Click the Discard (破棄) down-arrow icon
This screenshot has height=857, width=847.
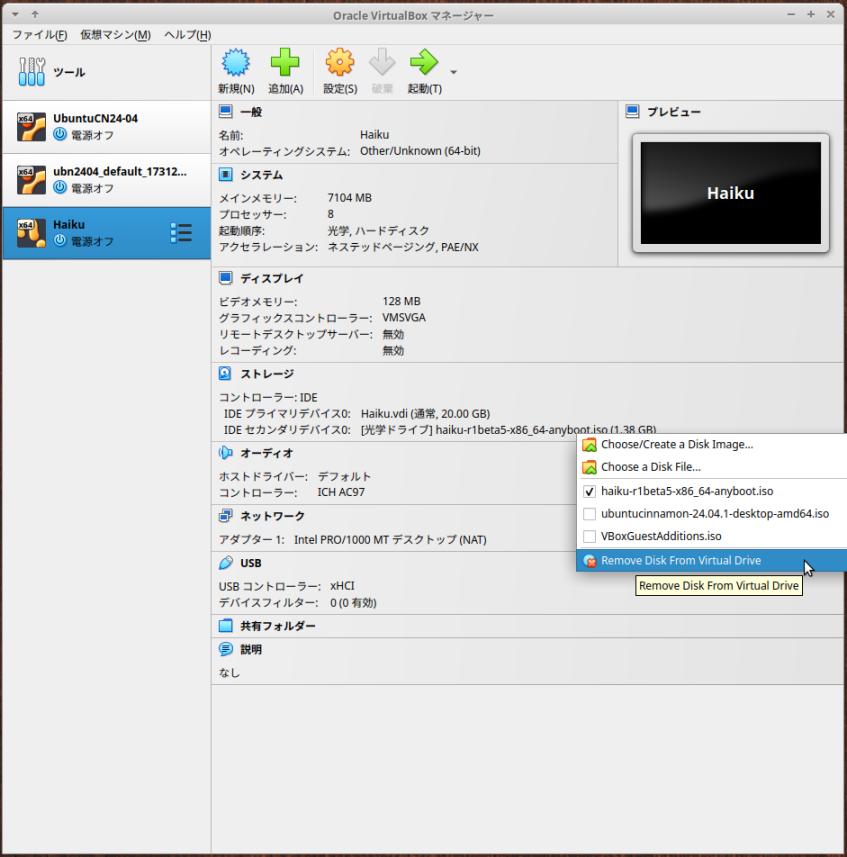[382, 62]
